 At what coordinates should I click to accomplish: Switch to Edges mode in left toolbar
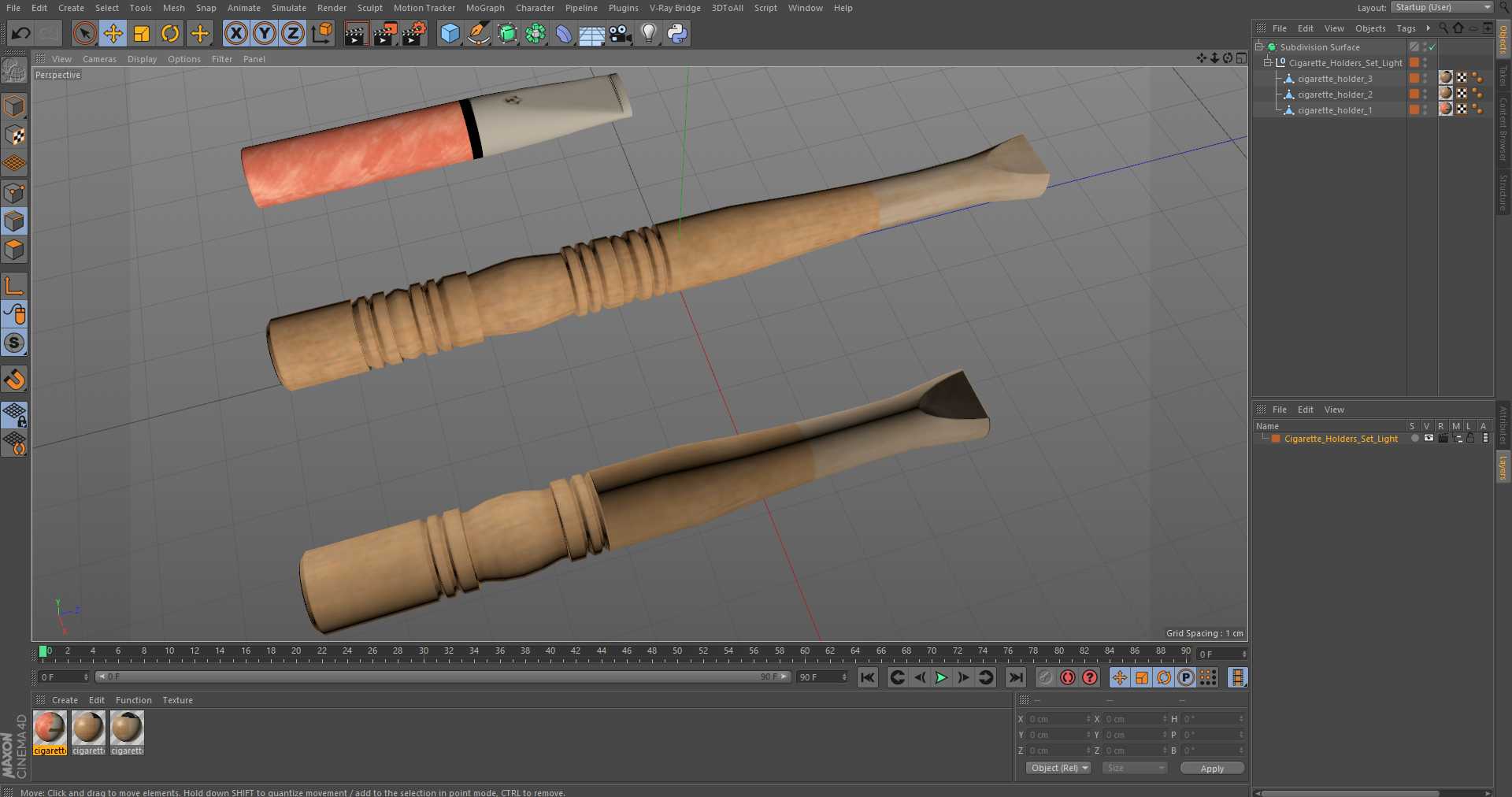pyautogui.click(x=14, y=221)
